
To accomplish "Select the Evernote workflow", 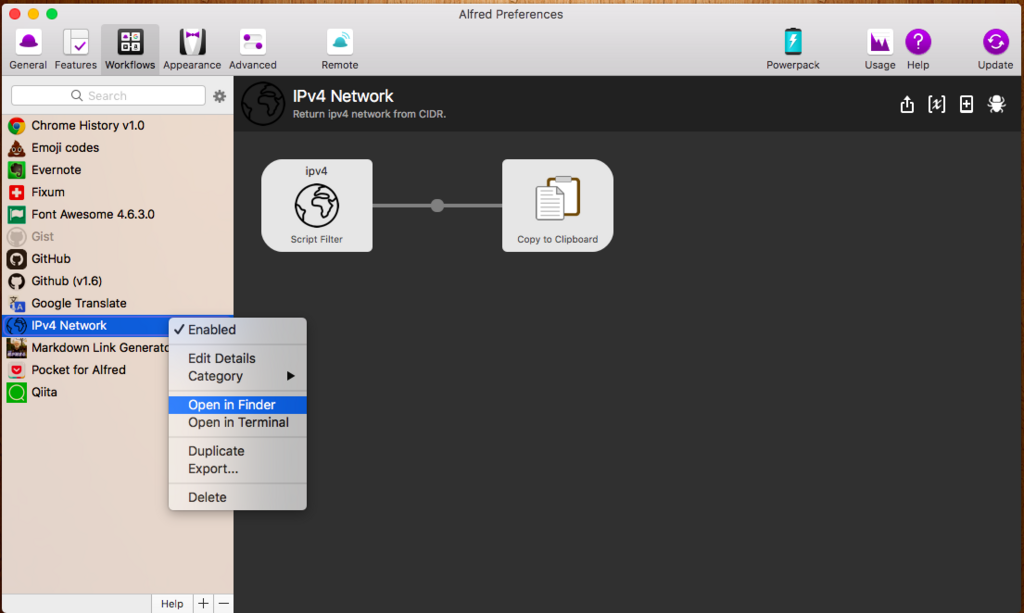I will point(118,170).
